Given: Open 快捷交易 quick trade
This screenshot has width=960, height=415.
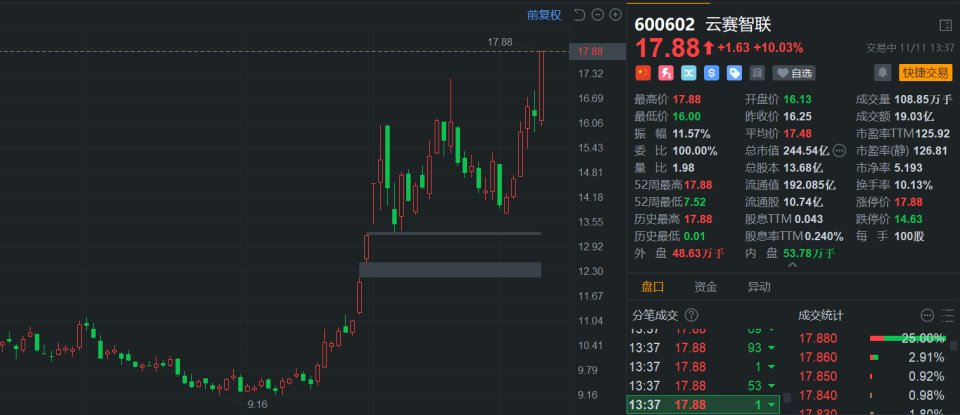Looking at the screenshot, I should (925, 73).
